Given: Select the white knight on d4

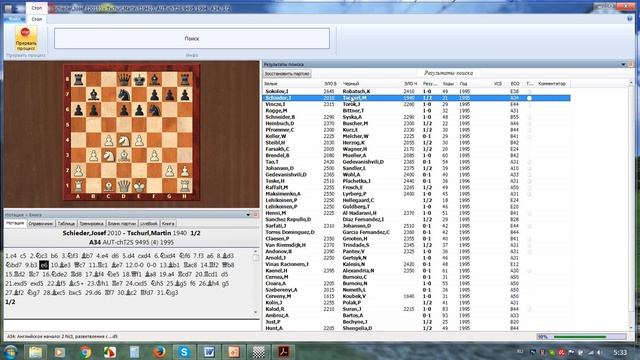Looking at the screenshot, I should tap(124, 140).
